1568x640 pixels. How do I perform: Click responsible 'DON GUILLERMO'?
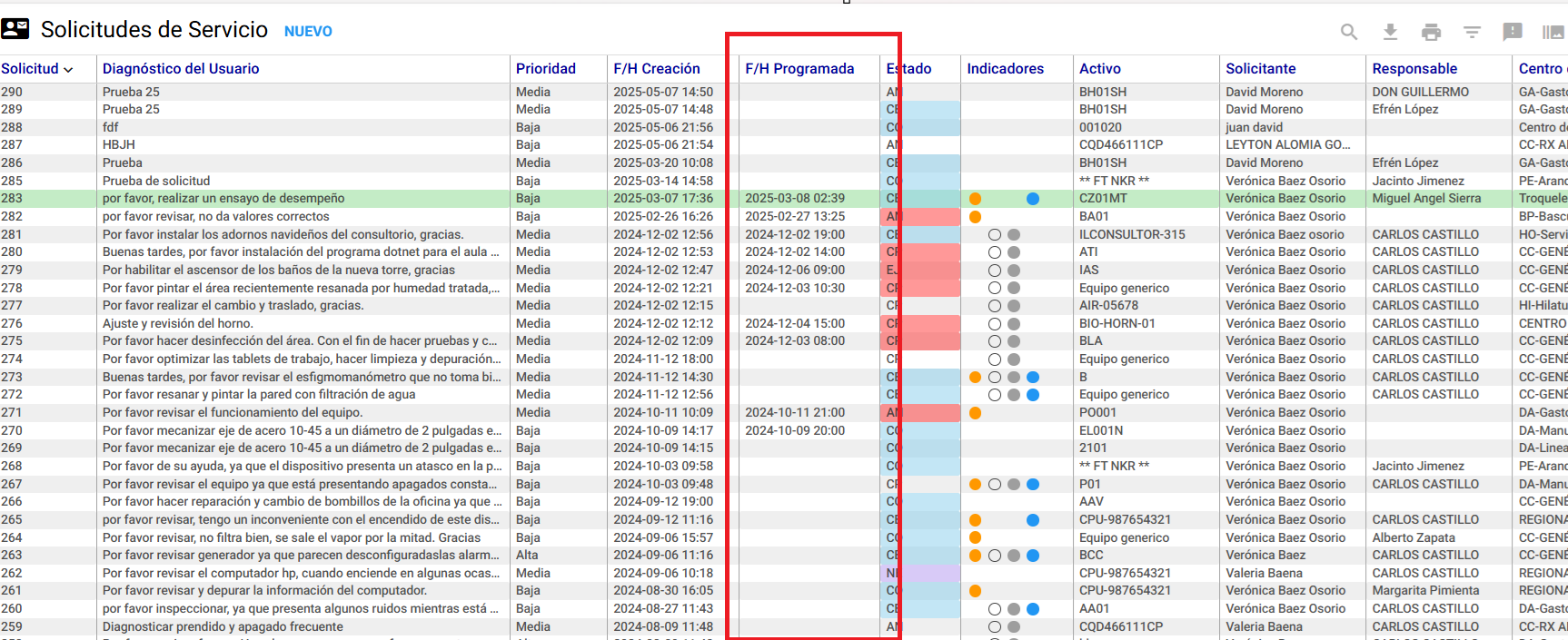tap(1421, 92)
